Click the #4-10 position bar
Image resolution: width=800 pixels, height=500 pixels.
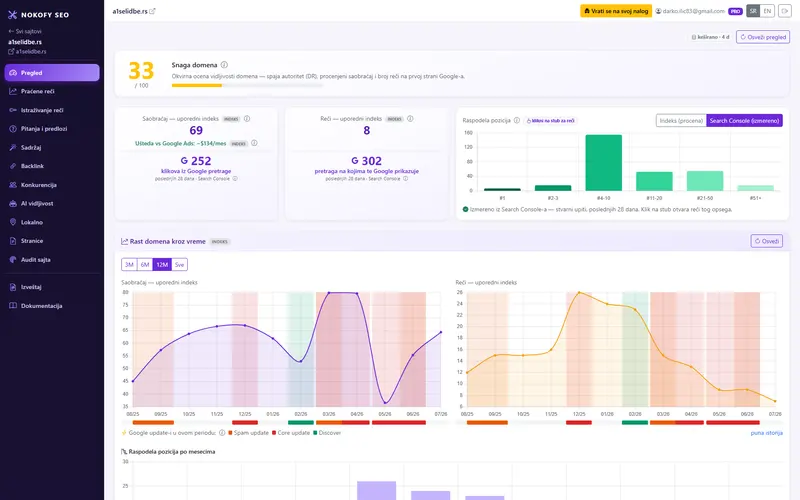[604, 163]
